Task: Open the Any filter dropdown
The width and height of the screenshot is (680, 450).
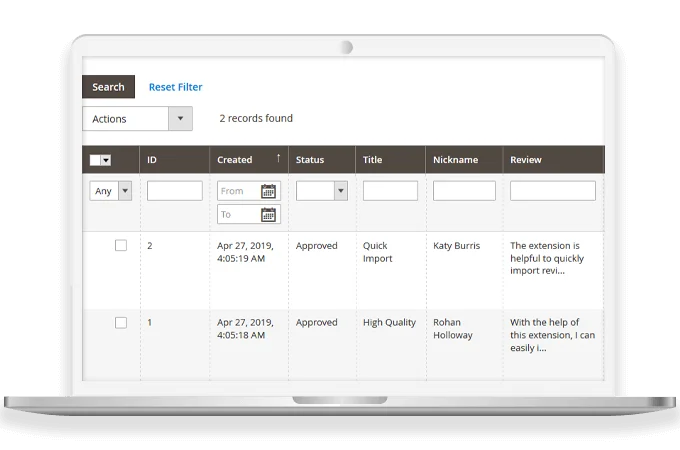Action: point(124,191)
